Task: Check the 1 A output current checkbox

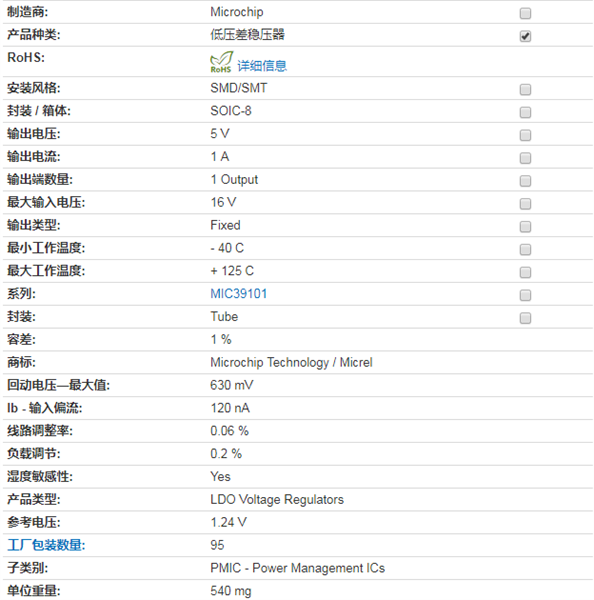Action: pos(525,158)
